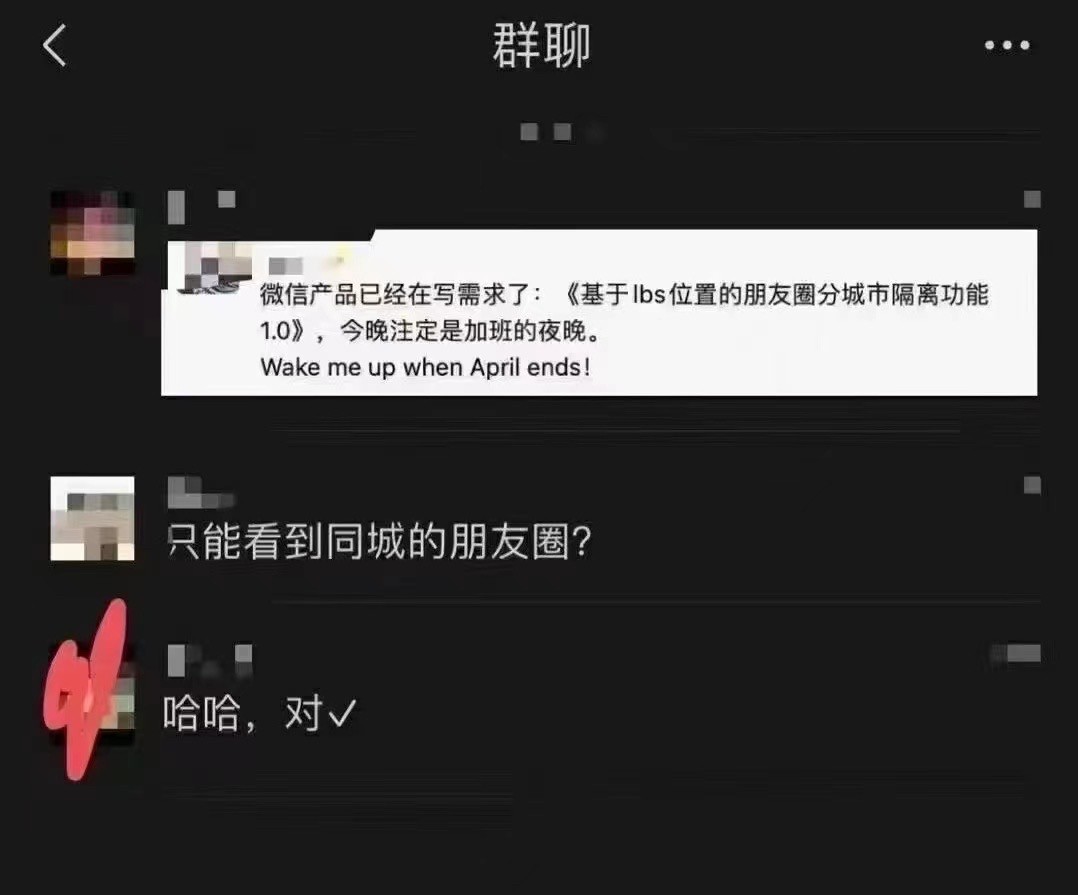Screen dimensions: 1078x895
Task: Tap blurred nickname above 只能看到同城的朋友圈
Action: coord(201,492)
